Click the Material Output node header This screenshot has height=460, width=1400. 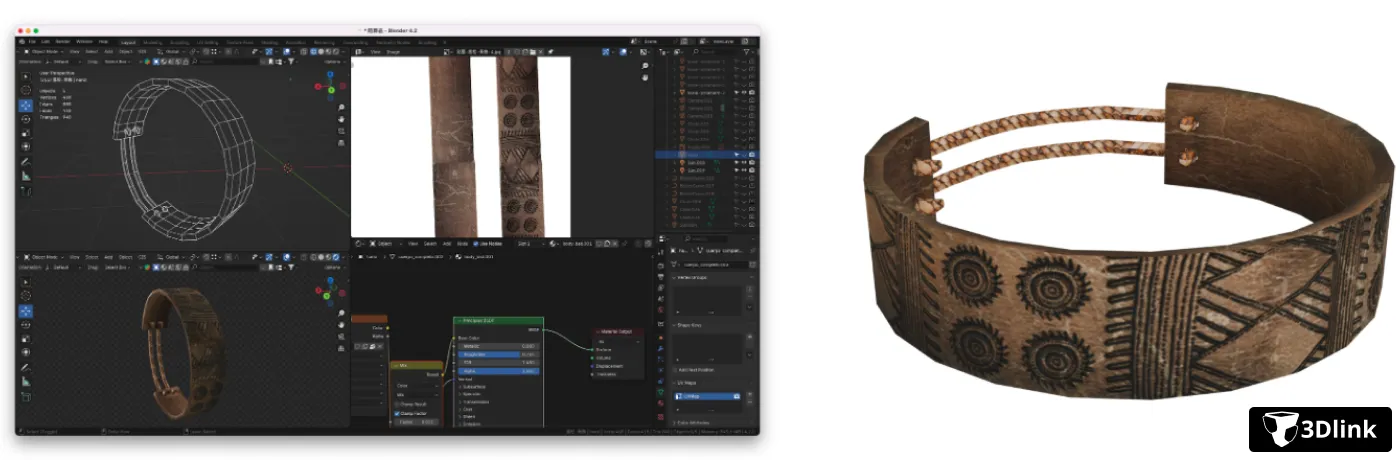618,331
